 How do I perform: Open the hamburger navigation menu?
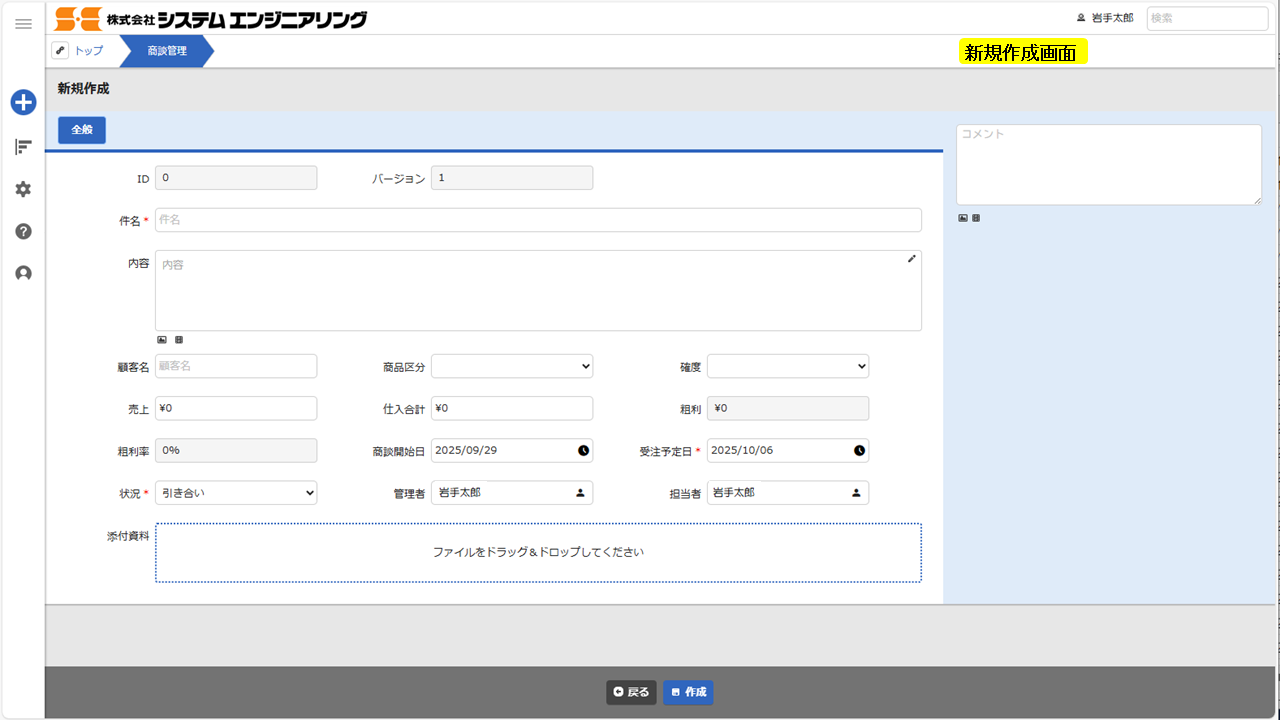[23, 24]
